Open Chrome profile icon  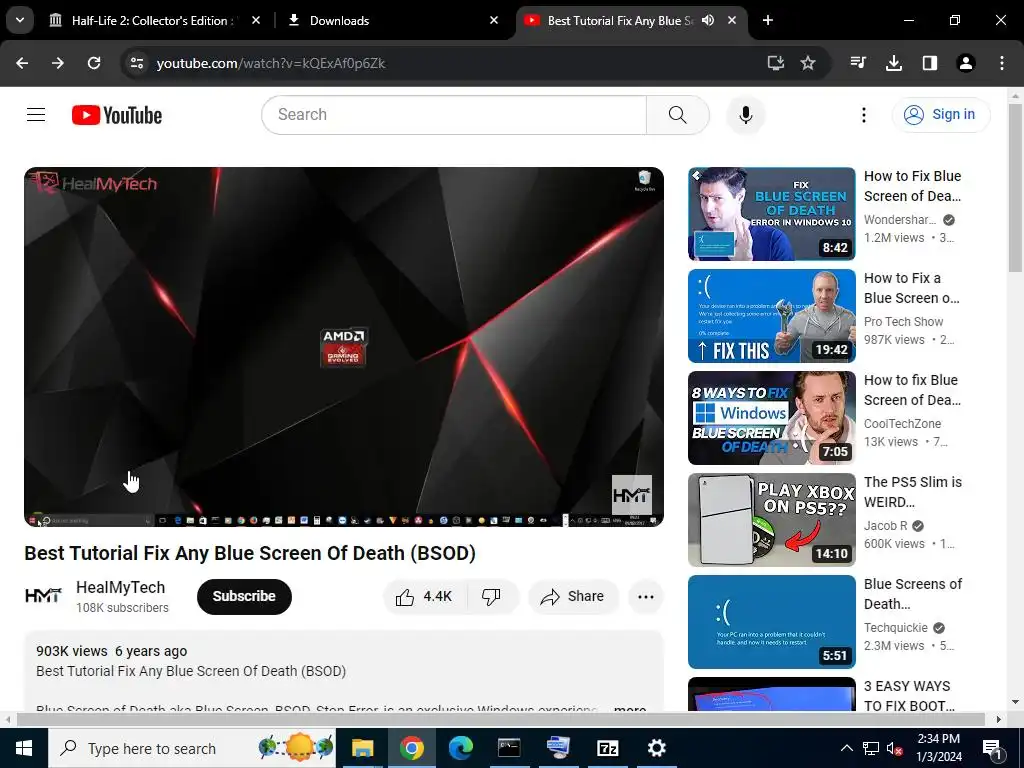pos(965,63)
